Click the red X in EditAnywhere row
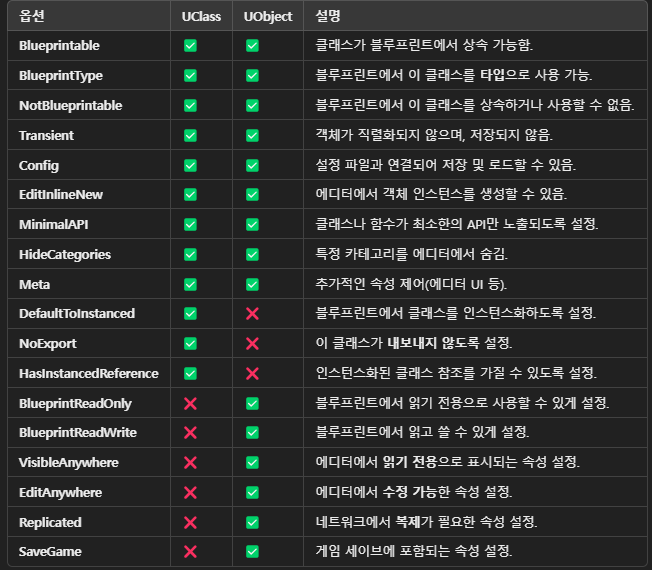 coord(190,493)
